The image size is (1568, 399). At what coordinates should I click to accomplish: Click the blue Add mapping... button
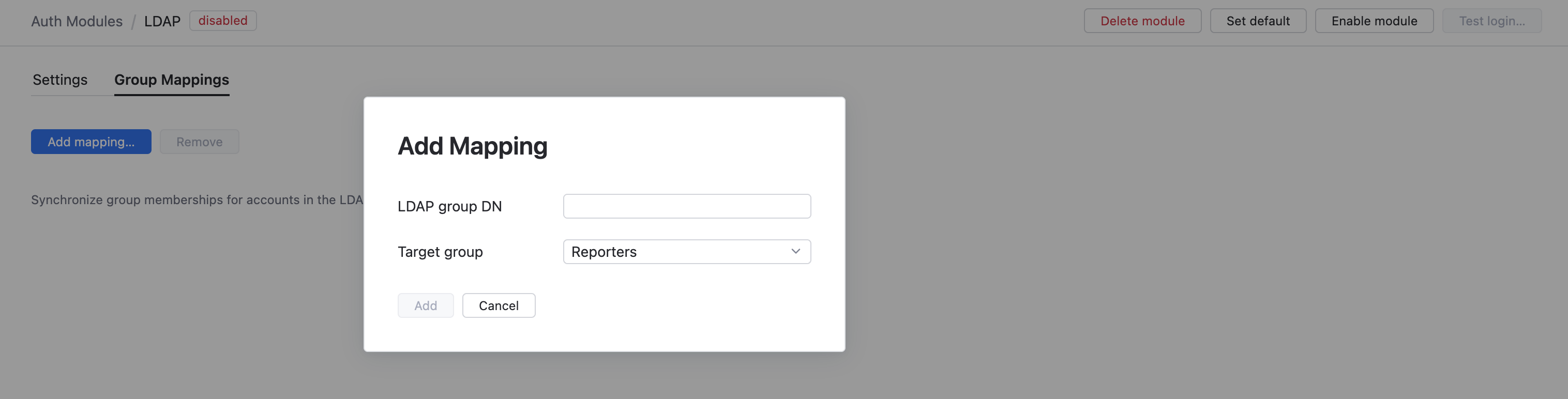pos(91,142)
